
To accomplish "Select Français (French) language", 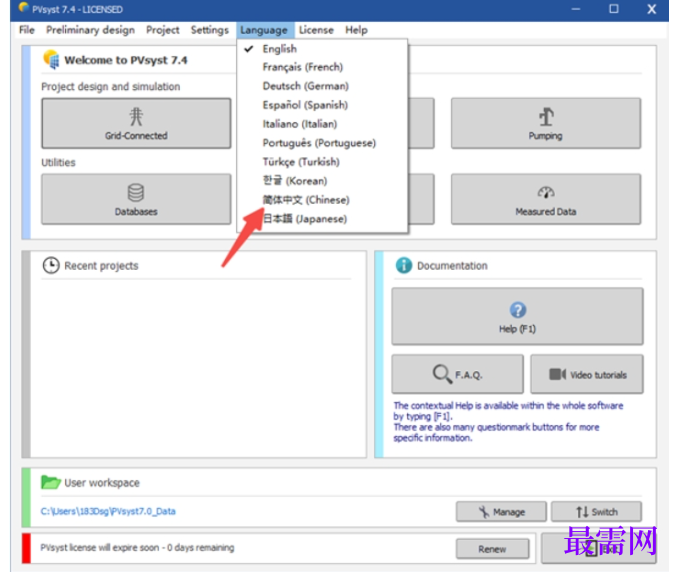I will (x=322, y=67).
